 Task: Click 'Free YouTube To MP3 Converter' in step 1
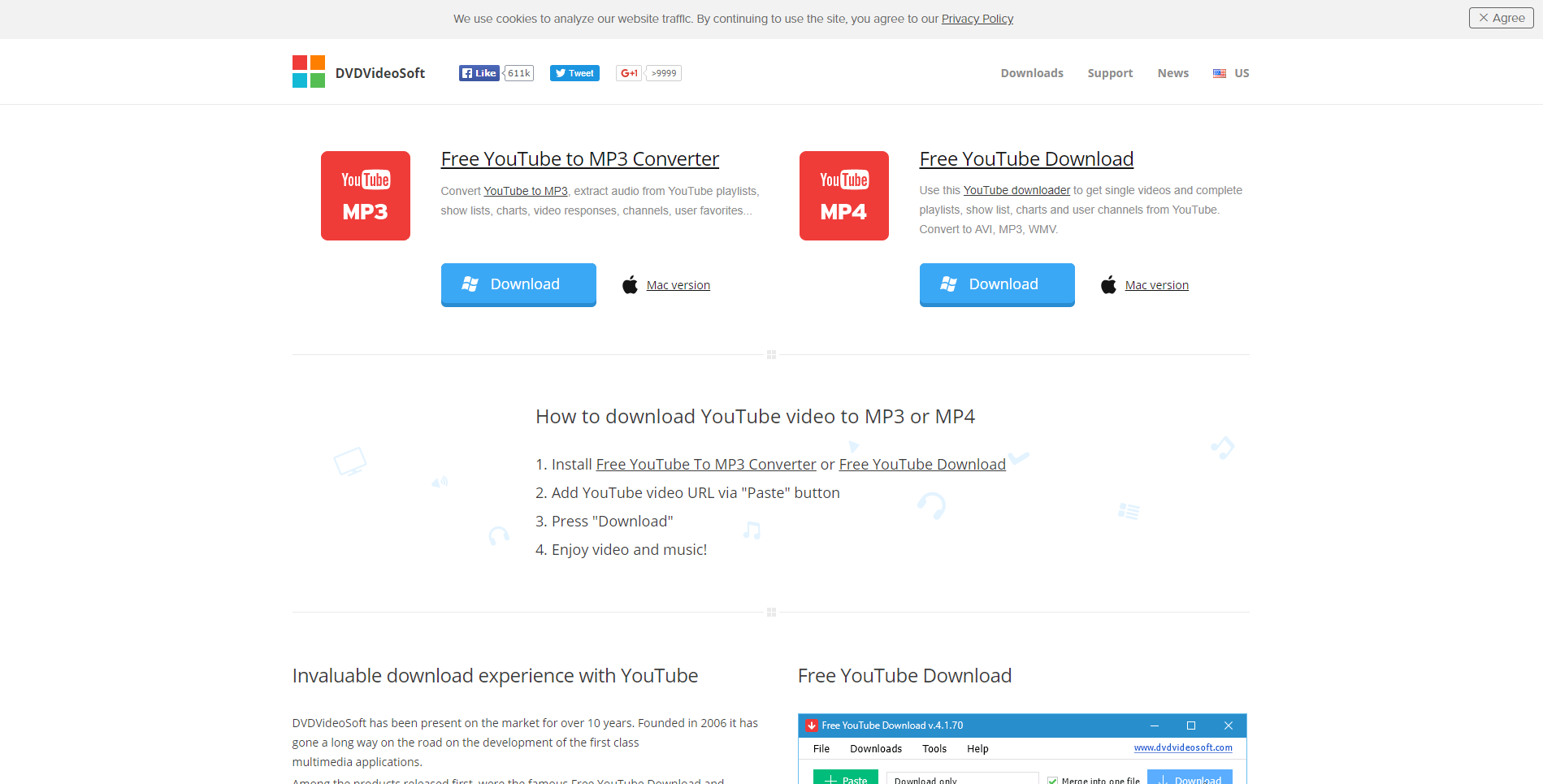click(x=706, y=464)
